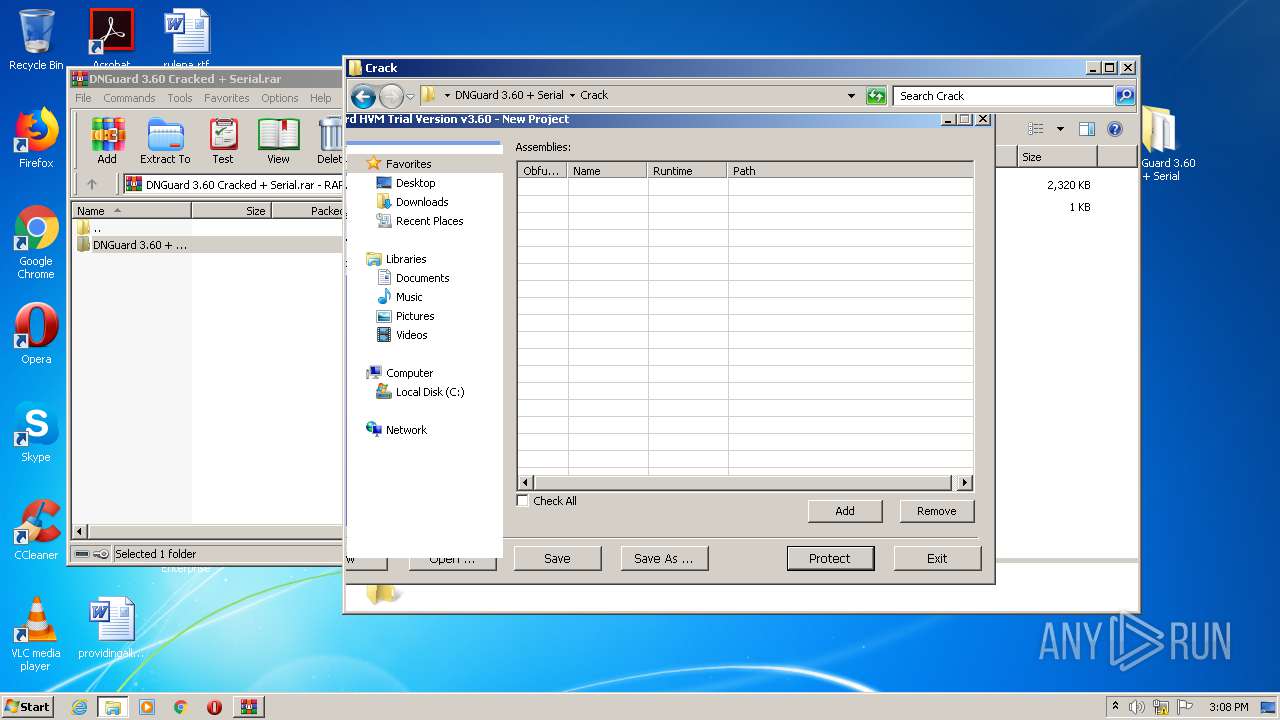This screenshot has height=720, width=1280.
Task: Select Documents under Libraries
Action: 422,278
